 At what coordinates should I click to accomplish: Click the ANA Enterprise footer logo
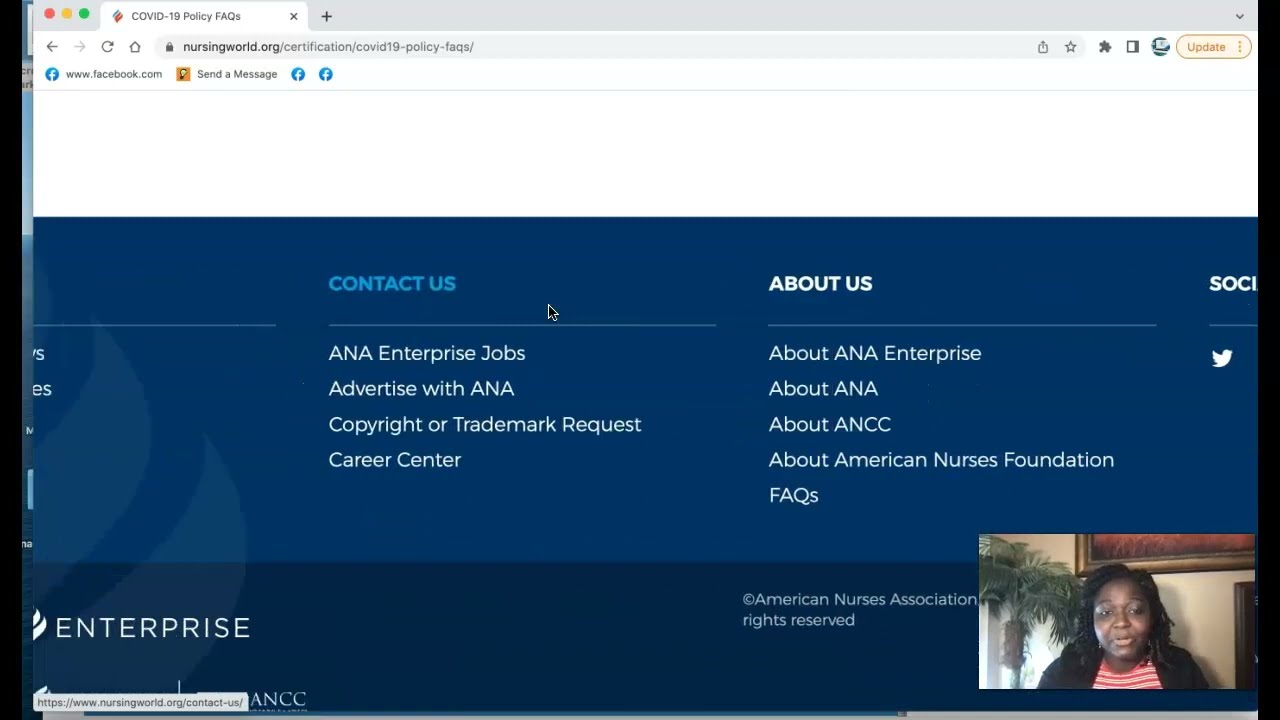coord(141,626)
